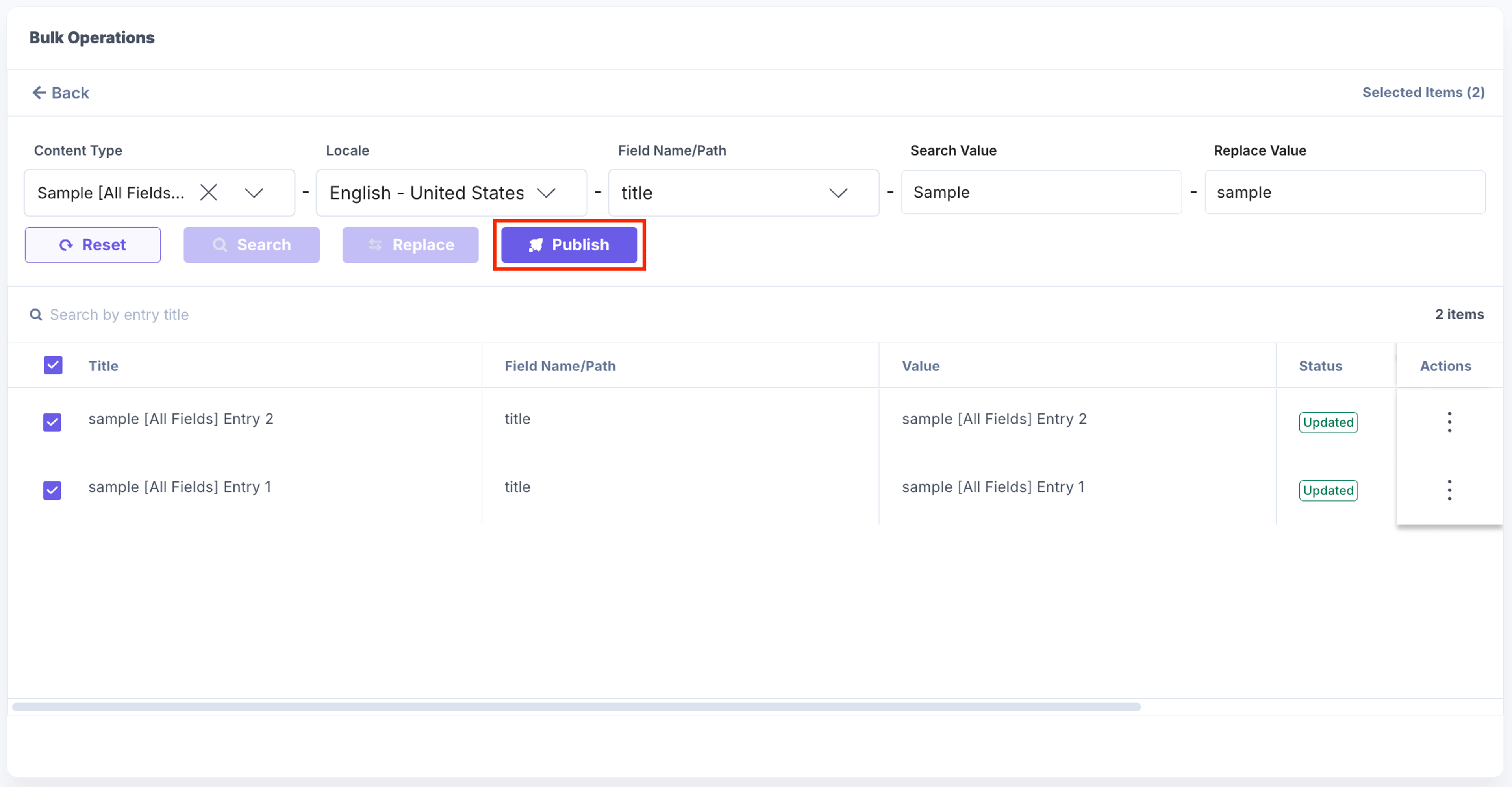Click the Actions column header
This screenshot has width=1512, height=787.
point(1445,366)
